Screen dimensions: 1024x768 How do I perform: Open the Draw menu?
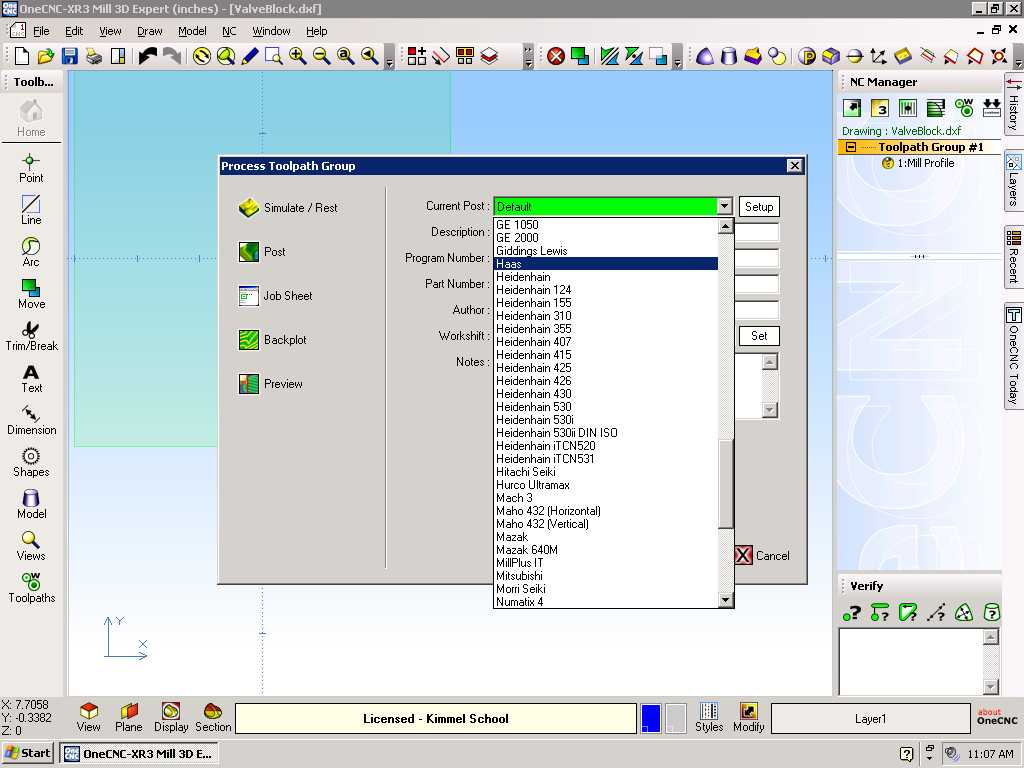tap(150, 31)
